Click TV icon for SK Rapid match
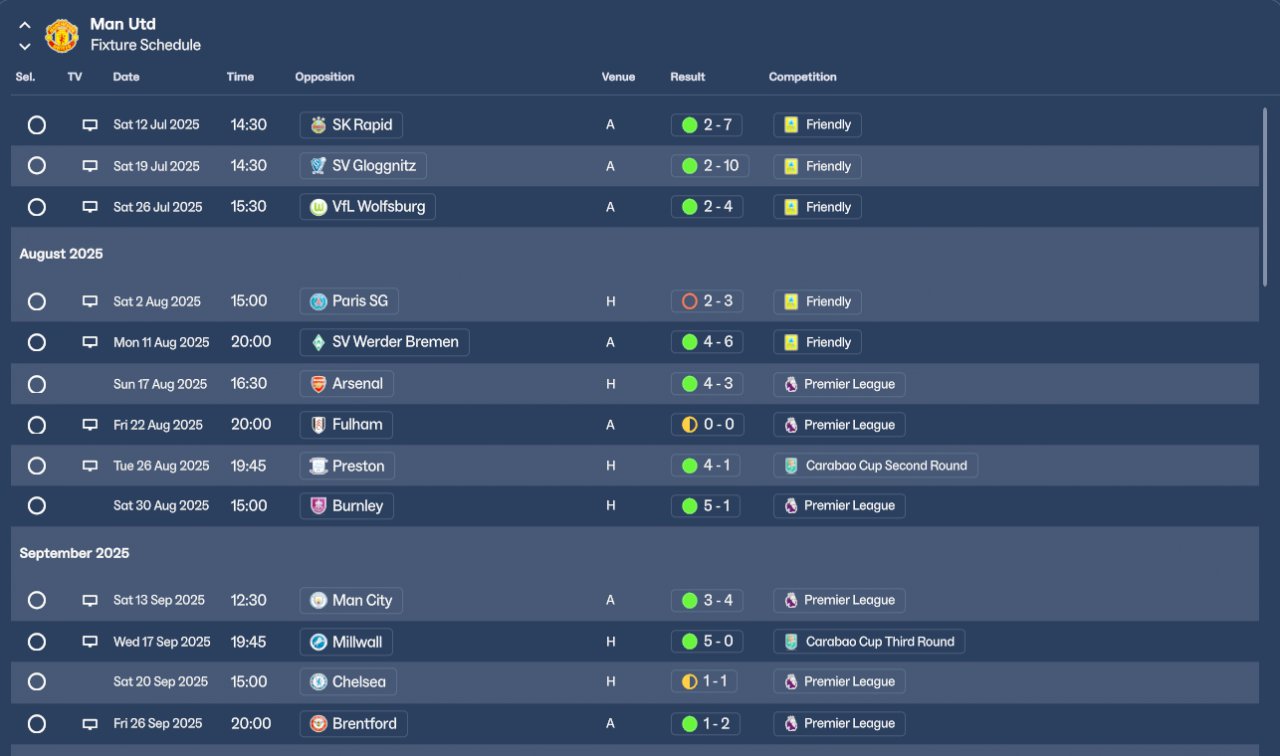1280x756 pixels. click(90, 125)
